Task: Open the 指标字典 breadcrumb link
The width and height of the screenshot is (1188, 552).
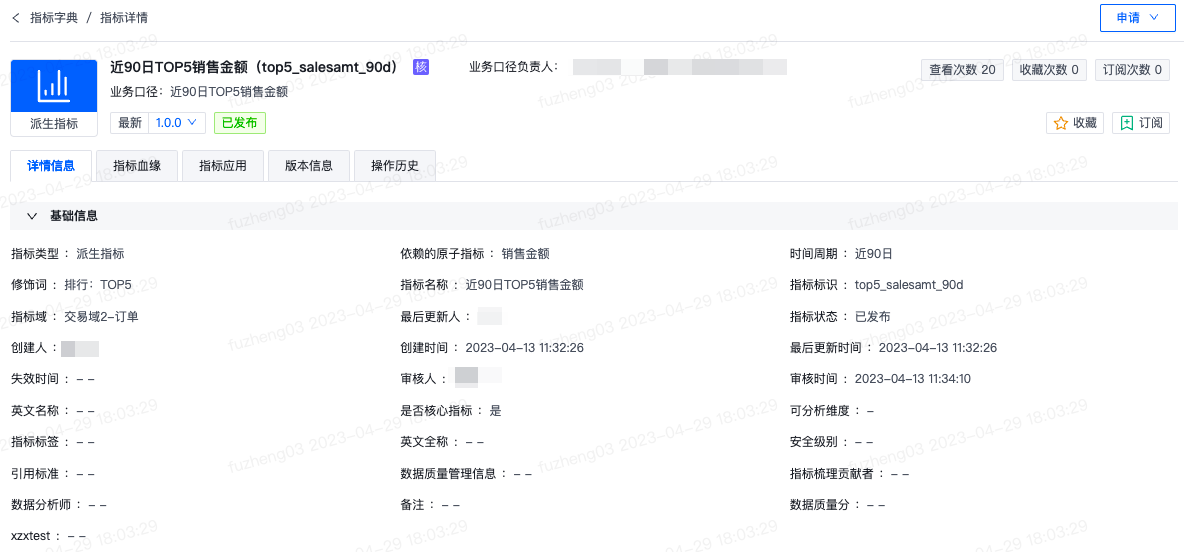Action: tap(54, 18)
